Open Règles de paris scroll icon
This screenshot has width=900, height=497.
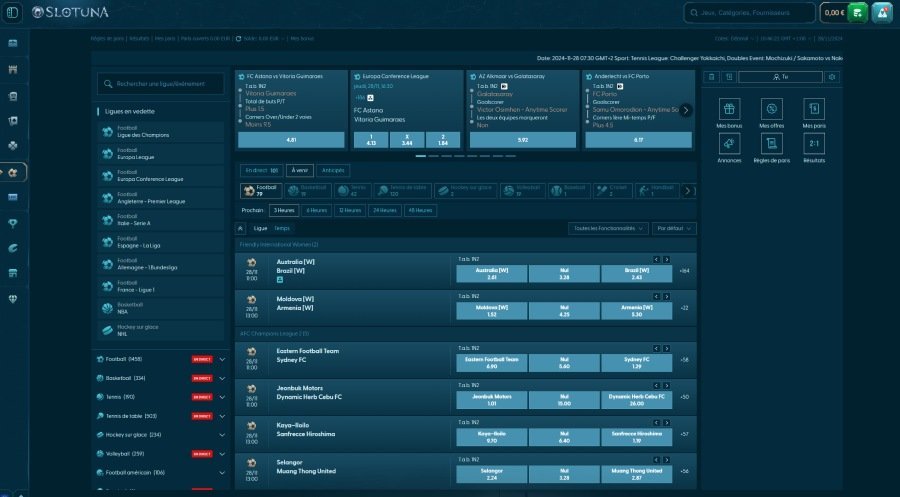771,143
